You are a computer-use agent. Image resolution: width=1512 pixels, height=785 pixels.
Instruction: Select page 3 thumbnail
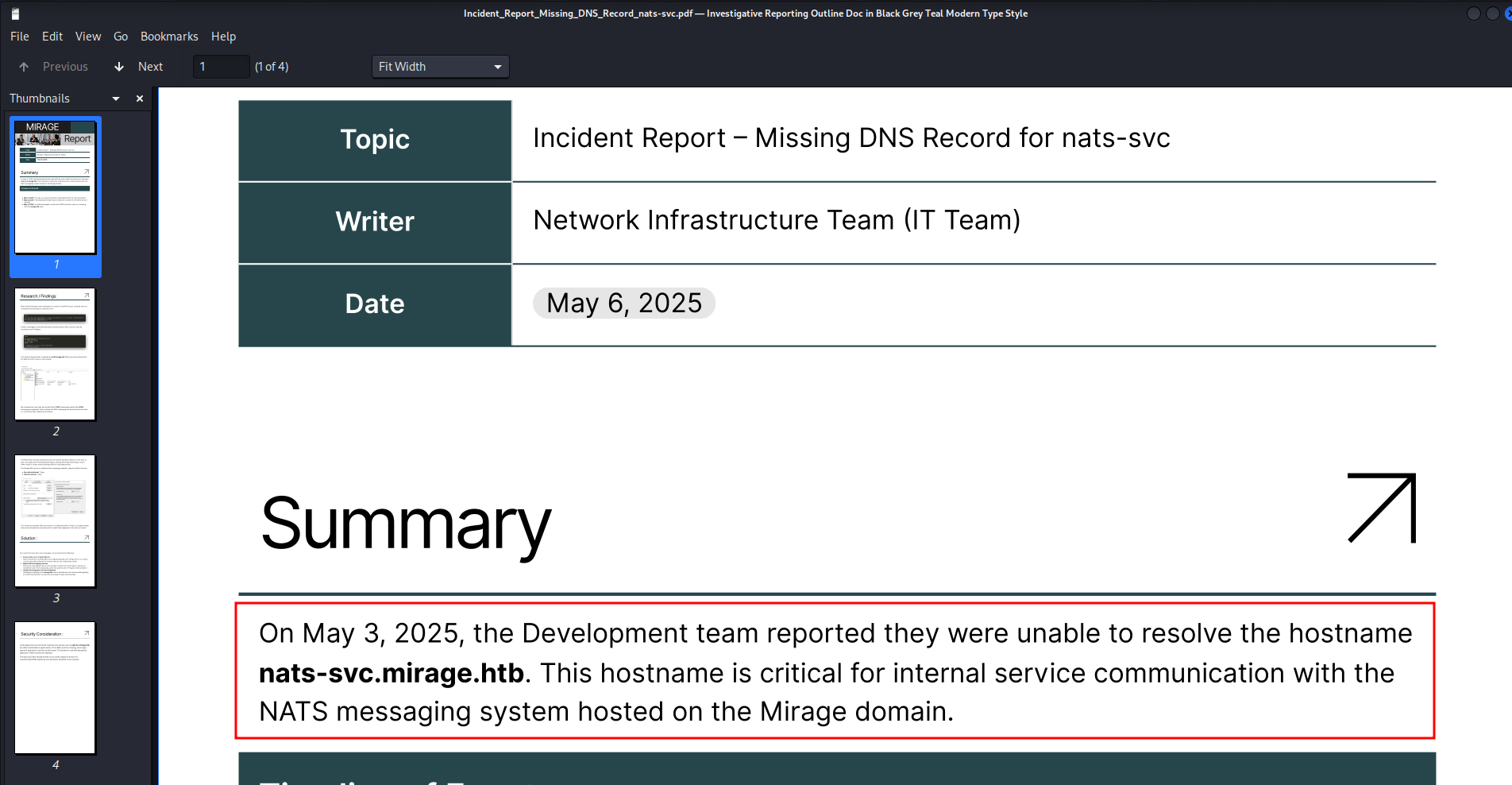pos(55,521)
